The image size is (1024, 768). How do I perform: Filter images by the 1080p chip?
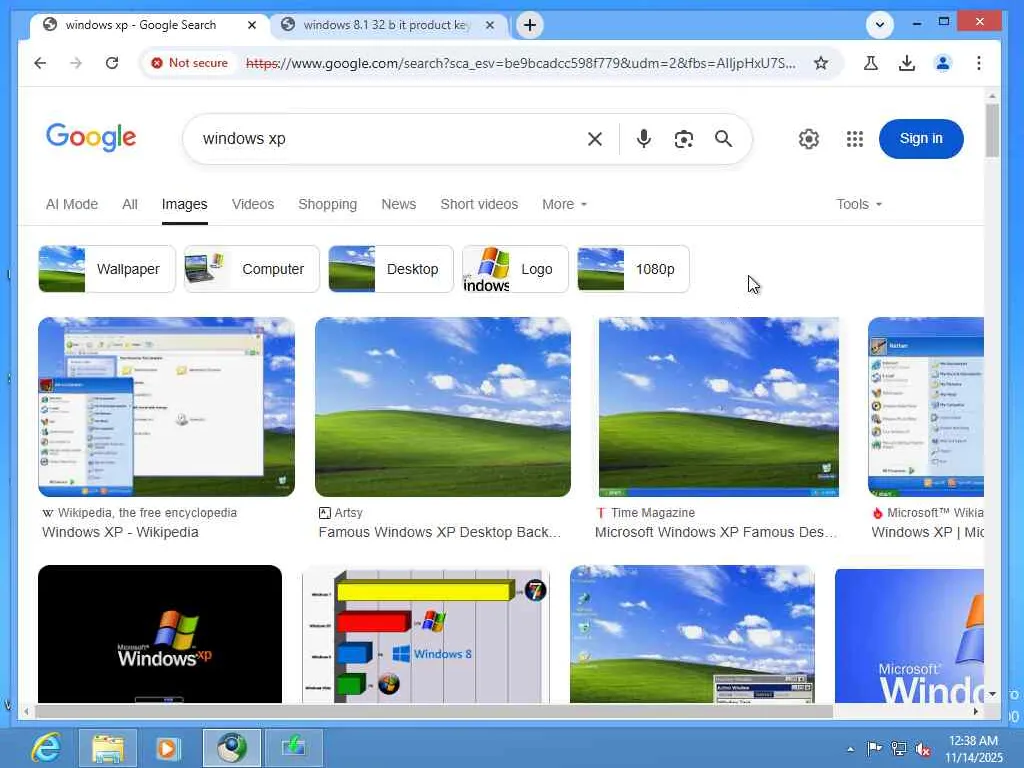pyautogui.click(x=633, y=269)
